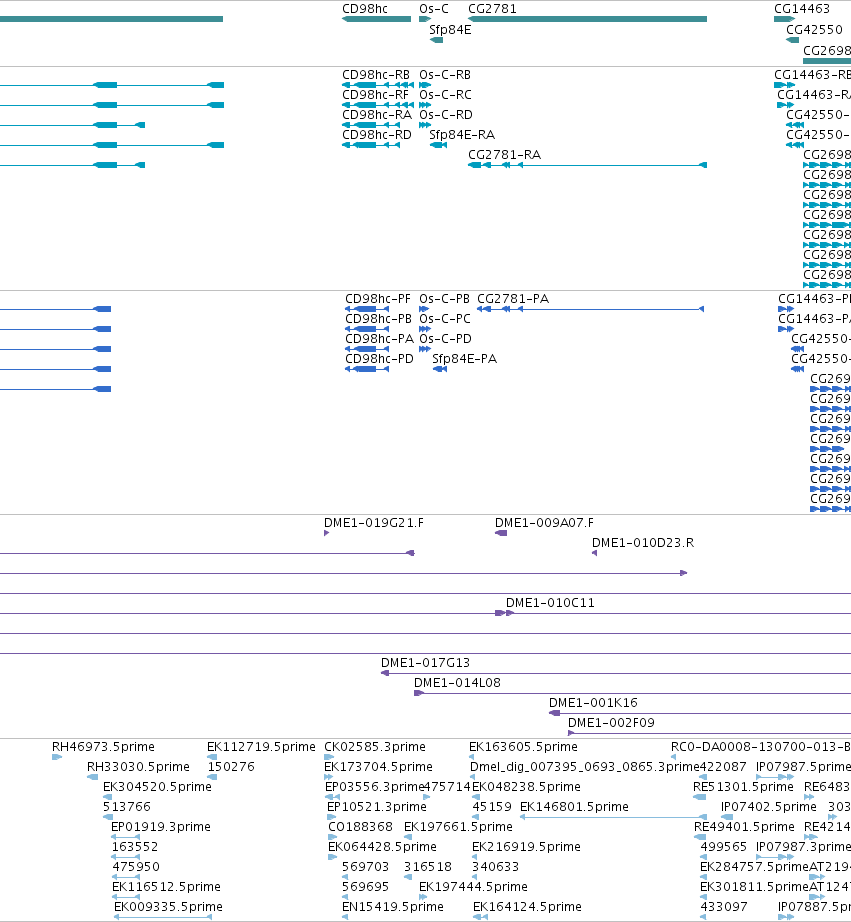Click EST entry 163552
851x922 pixels.
click(x=135, y=847)
